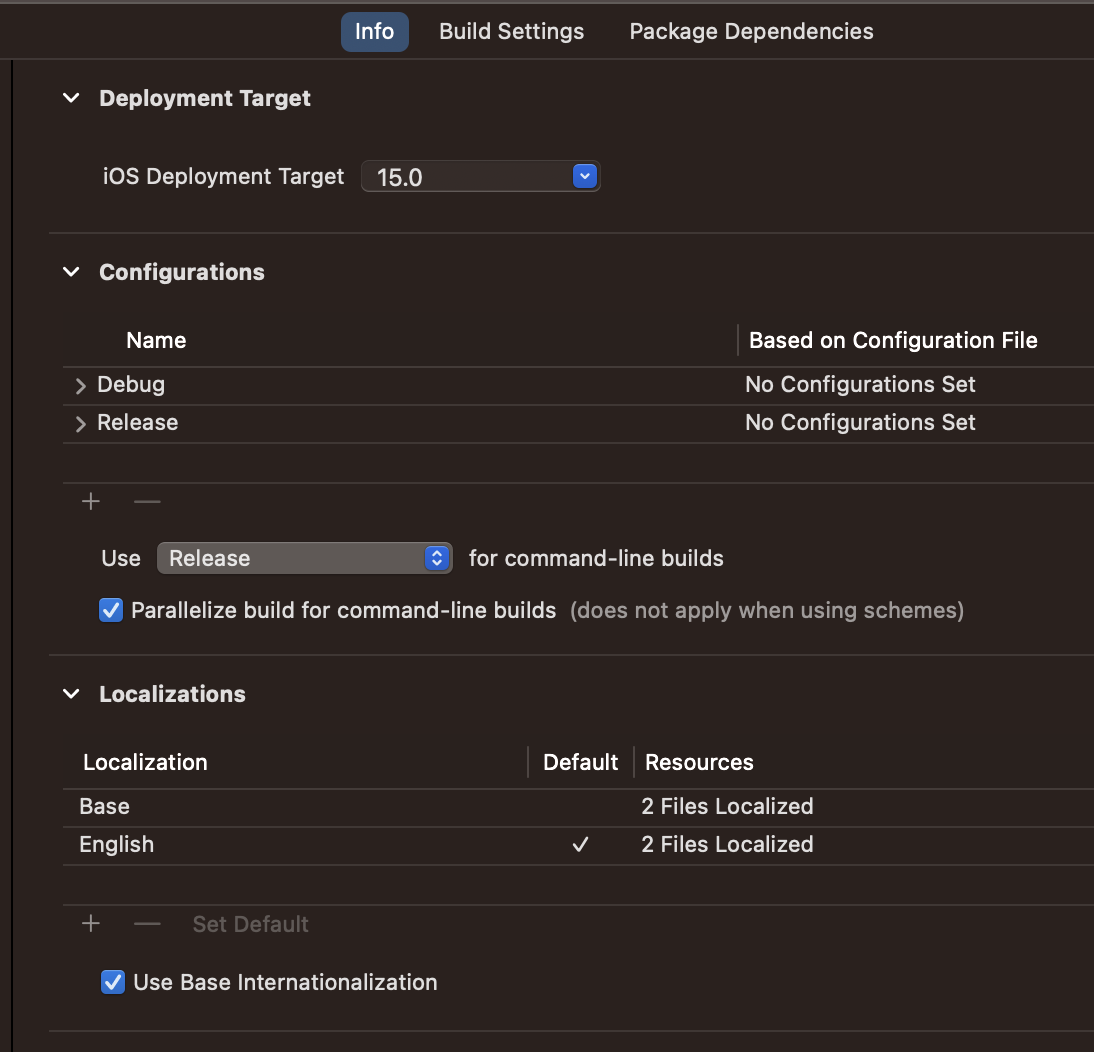1094x1052 pixels.
Task: Click the add localization plus icon
Action: pyautogui.click(x=91, y=924)
